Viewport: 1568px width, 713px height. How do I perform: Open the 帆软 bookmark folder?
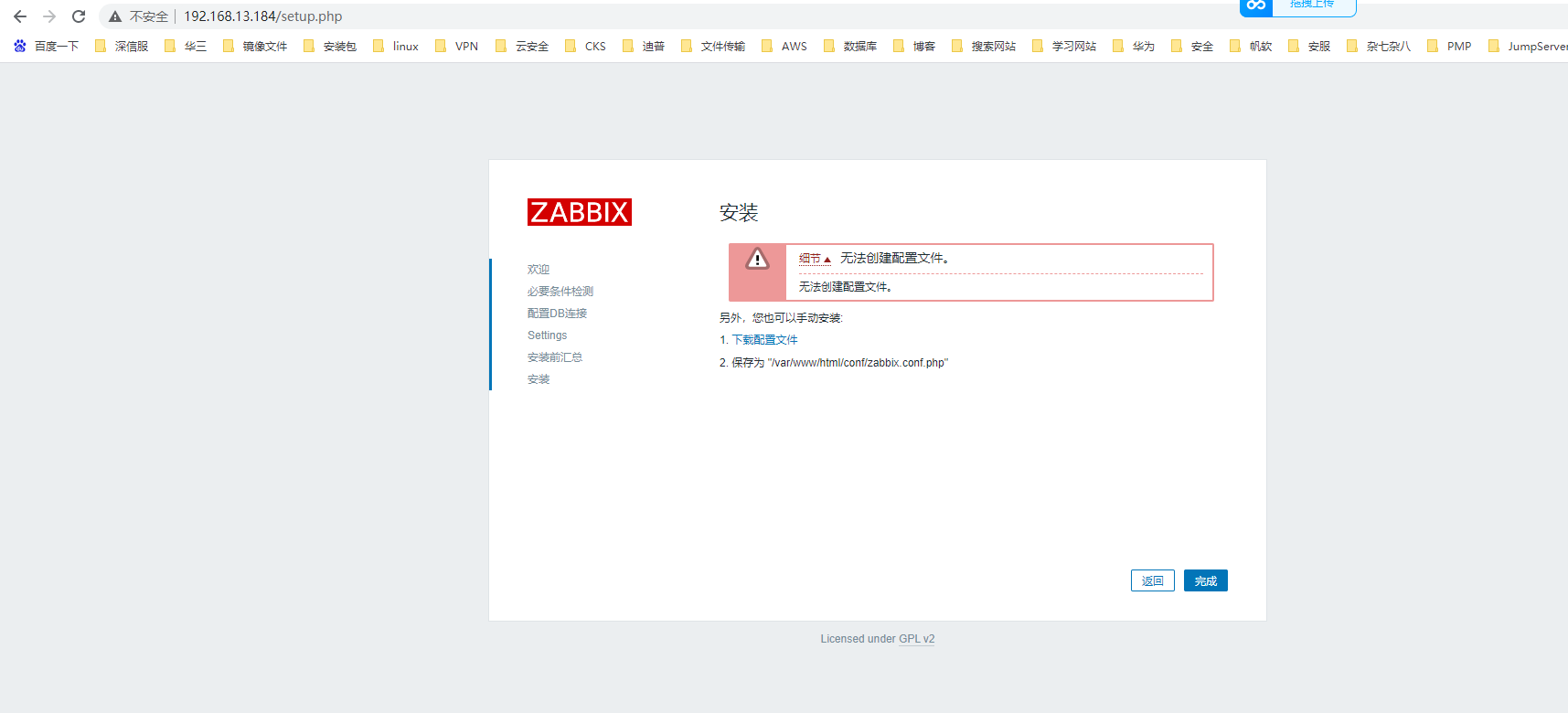[1251, 46]
